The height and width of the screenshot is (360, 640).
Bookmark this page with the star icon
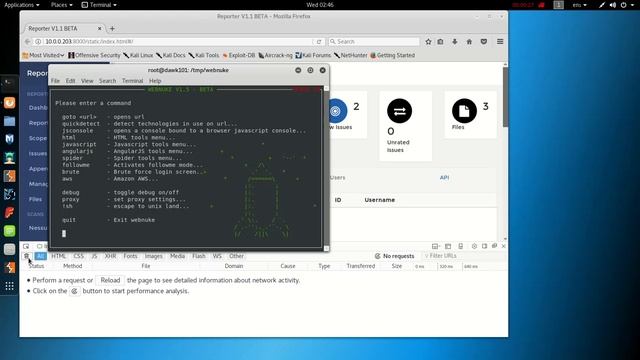pos(428,42)
